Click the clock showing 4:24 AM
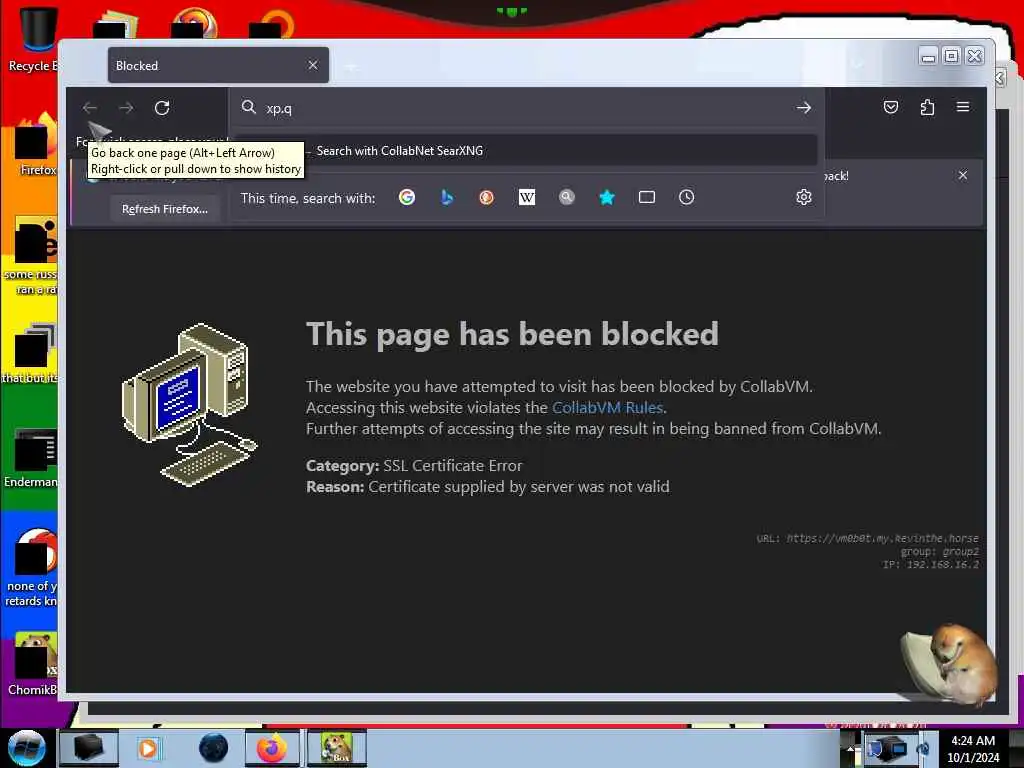Image resolution: width=1024 pixels, height=768 pixels. click(973, 749)
